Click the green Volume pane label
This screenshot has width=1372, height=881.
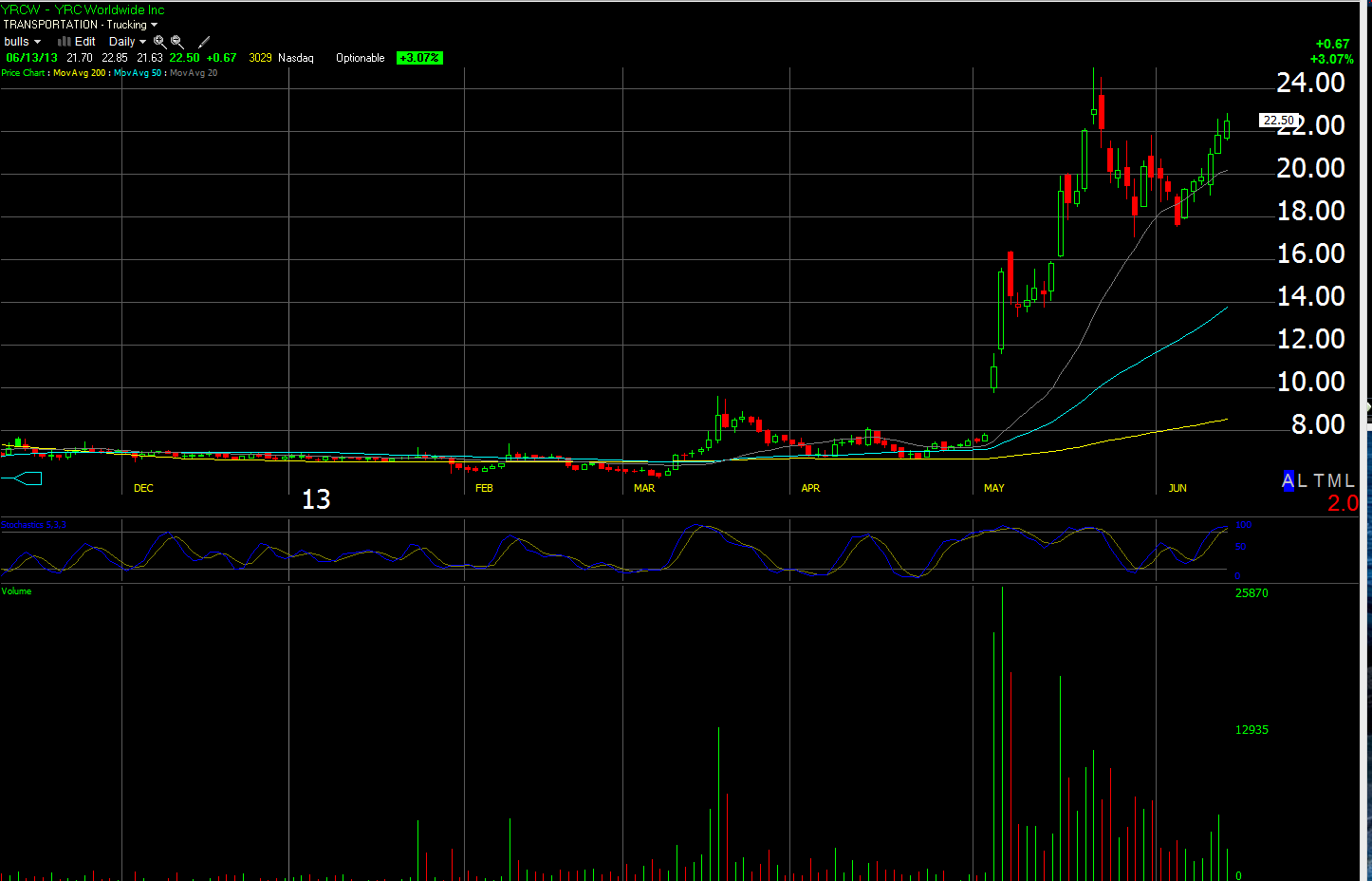[x=16, y=591]
